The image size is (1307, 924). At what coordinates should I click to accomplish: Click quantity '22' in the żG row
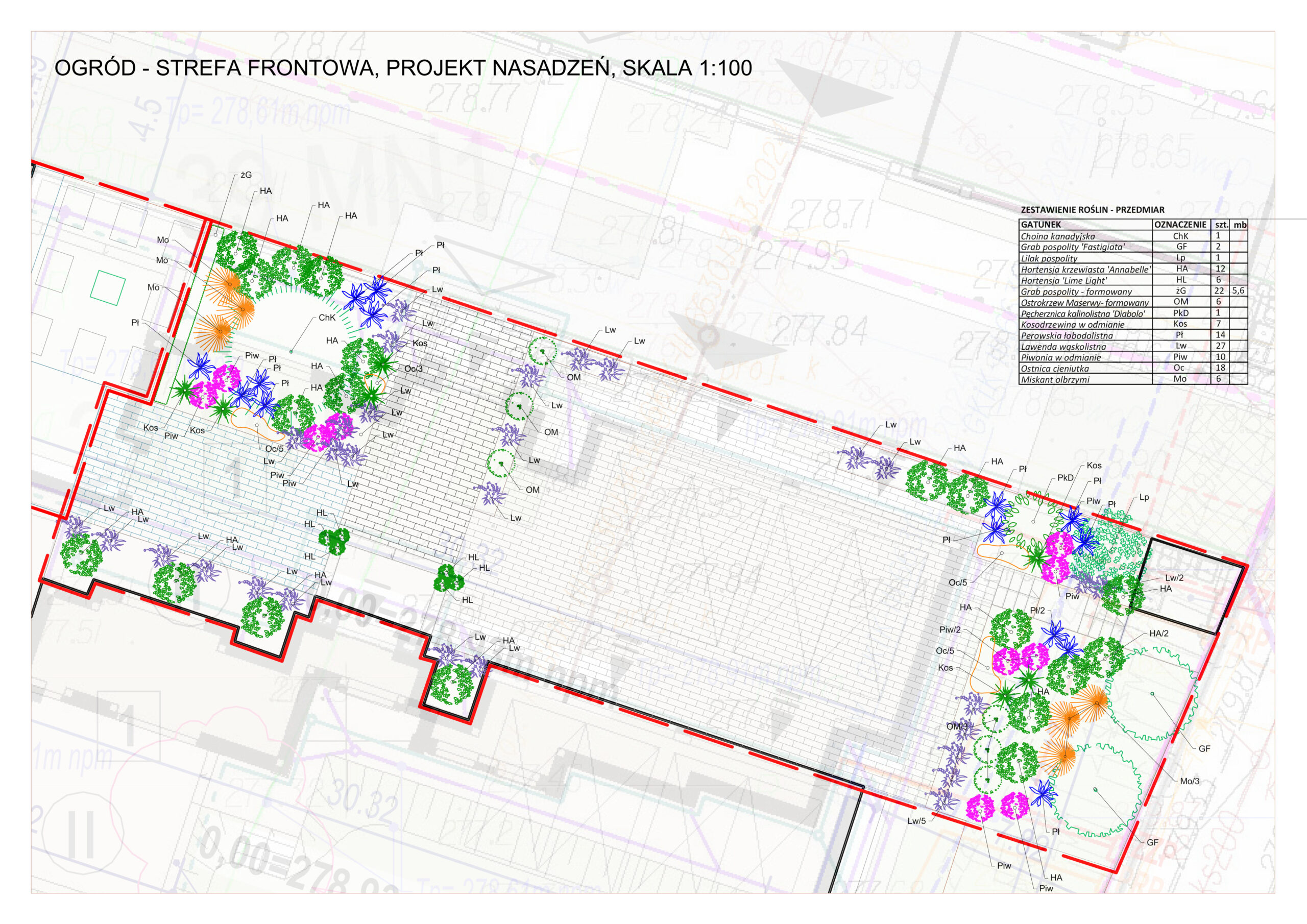tap(1219, 291)
